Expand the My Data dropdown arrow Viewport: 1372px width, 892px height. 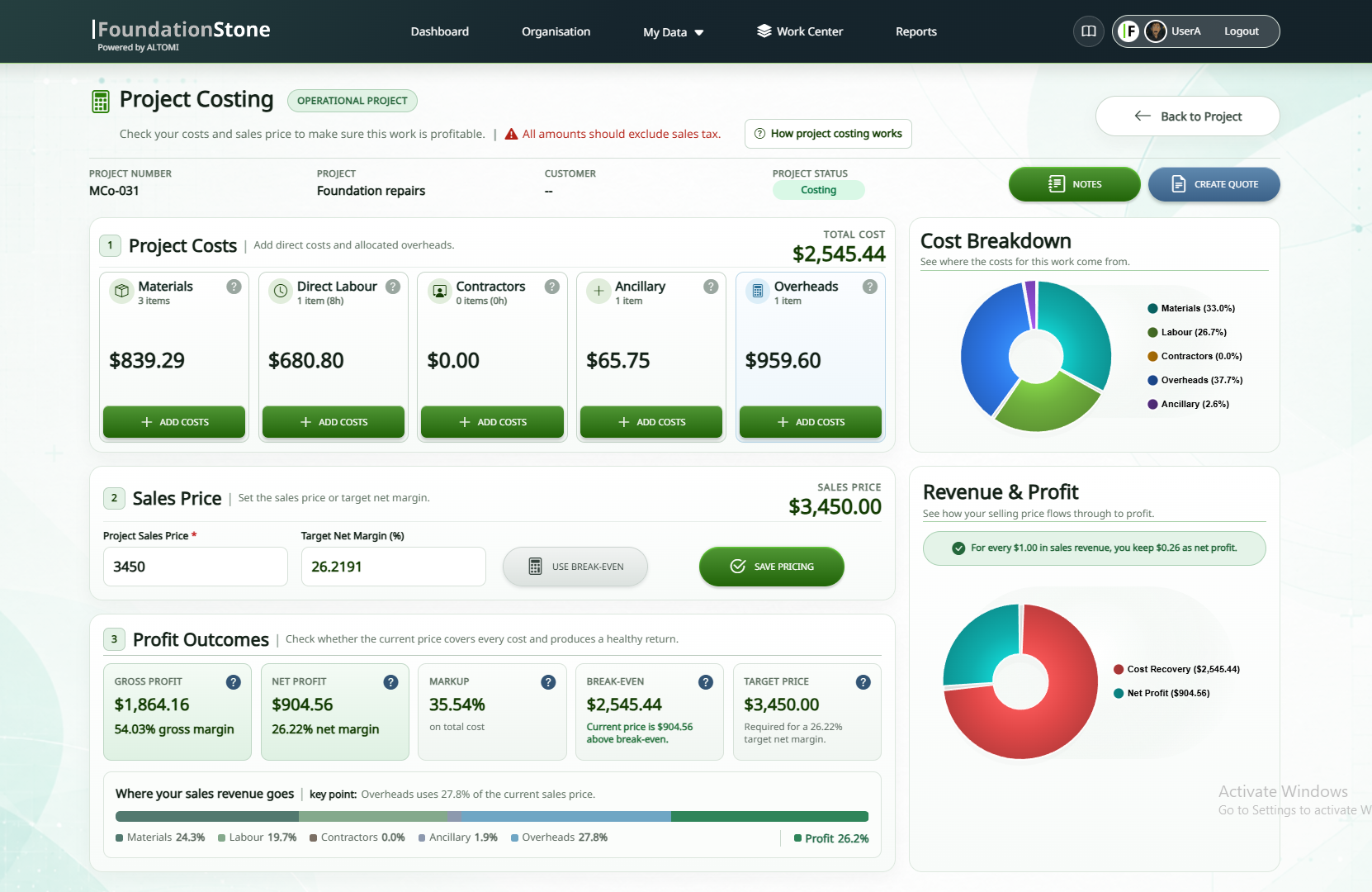pos(699,33)
